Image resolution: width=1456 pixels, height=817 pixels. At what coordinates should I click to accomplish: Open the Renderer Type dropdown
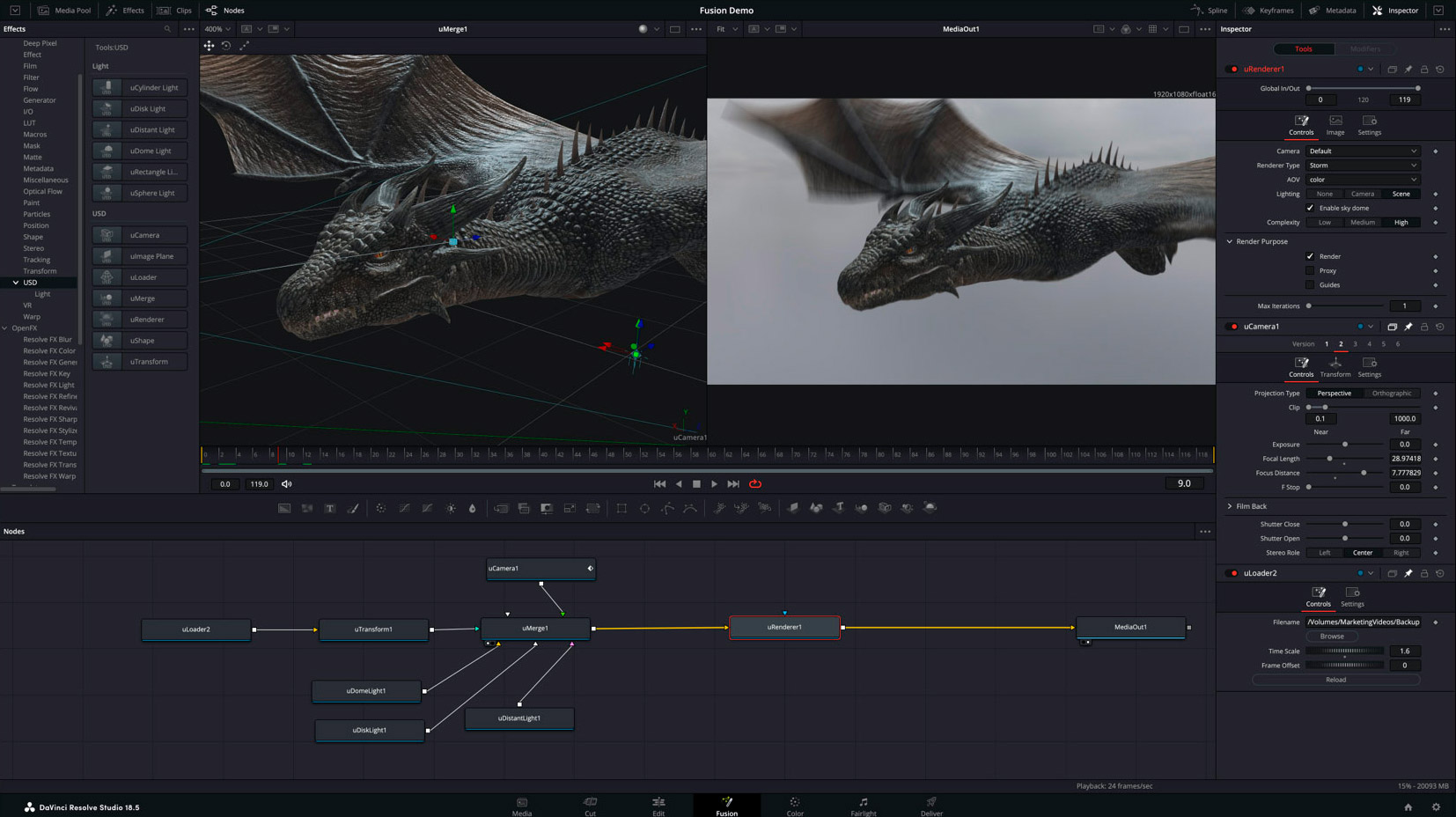coord(1362,166)
